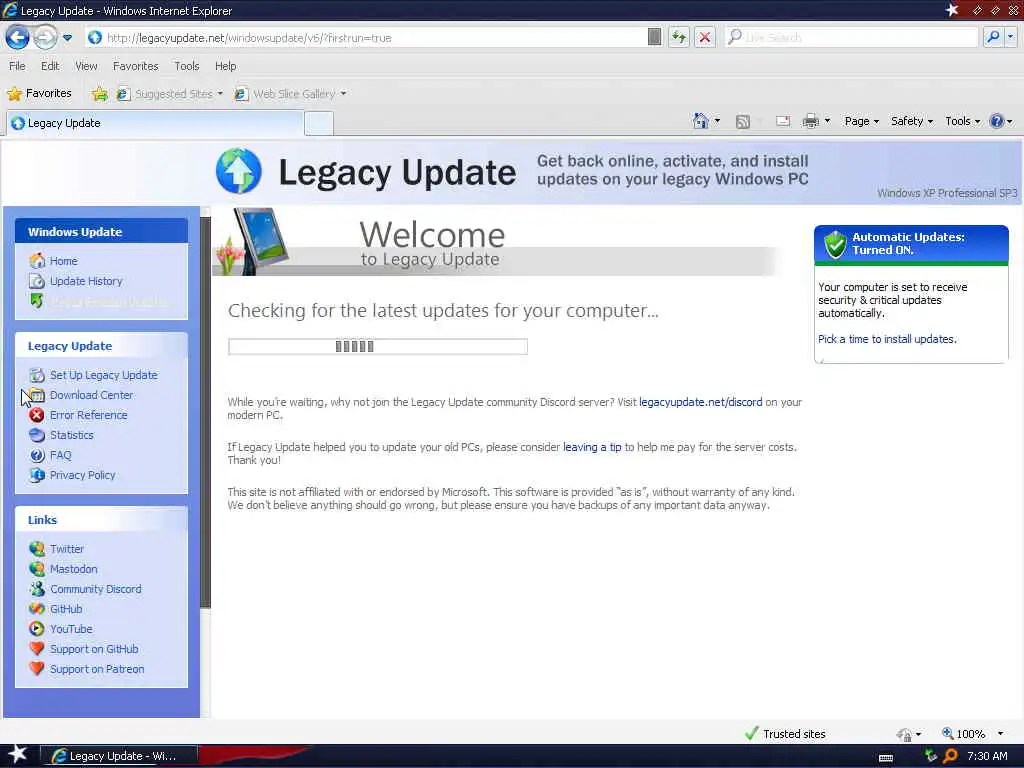Viewport: 1024px width, 768px height.
Task: Open the legacyupdate.net/discord hyperlink
Action: click(701, 402)
